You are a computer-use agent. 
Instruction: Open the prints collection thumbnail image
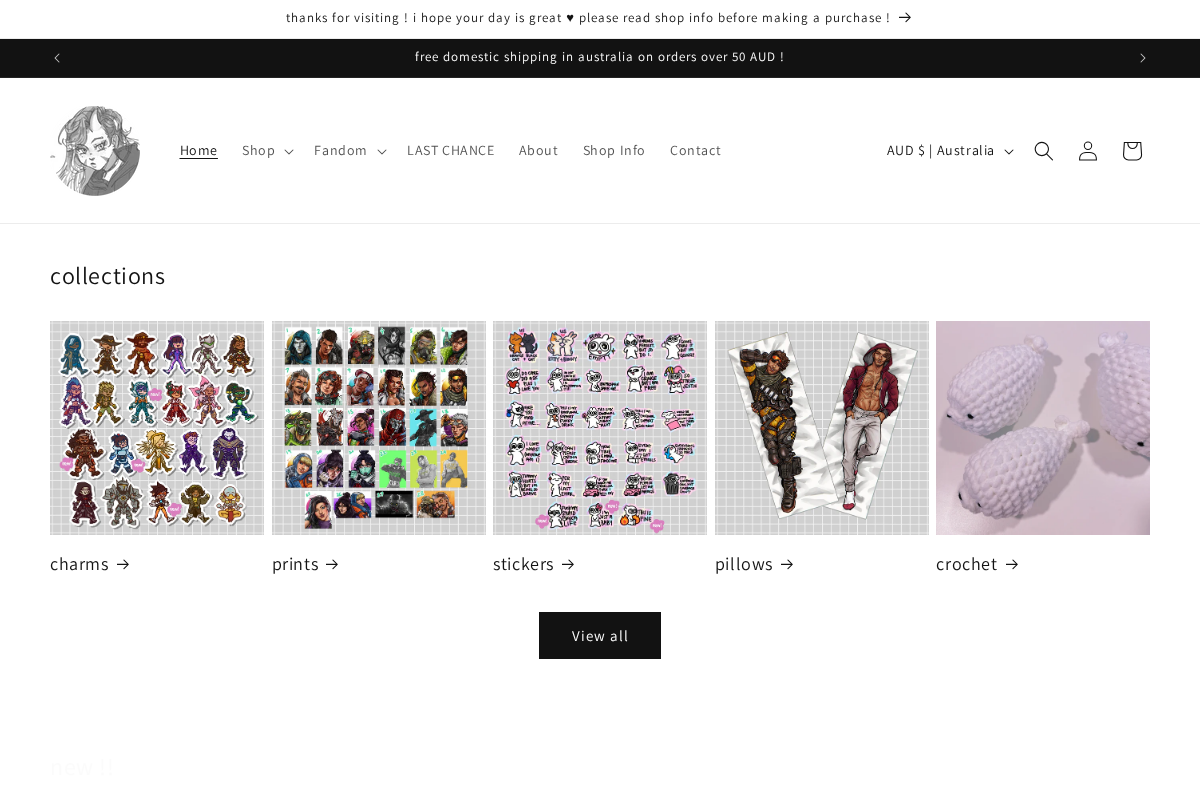pyautogui.click(x=378, y=427)
